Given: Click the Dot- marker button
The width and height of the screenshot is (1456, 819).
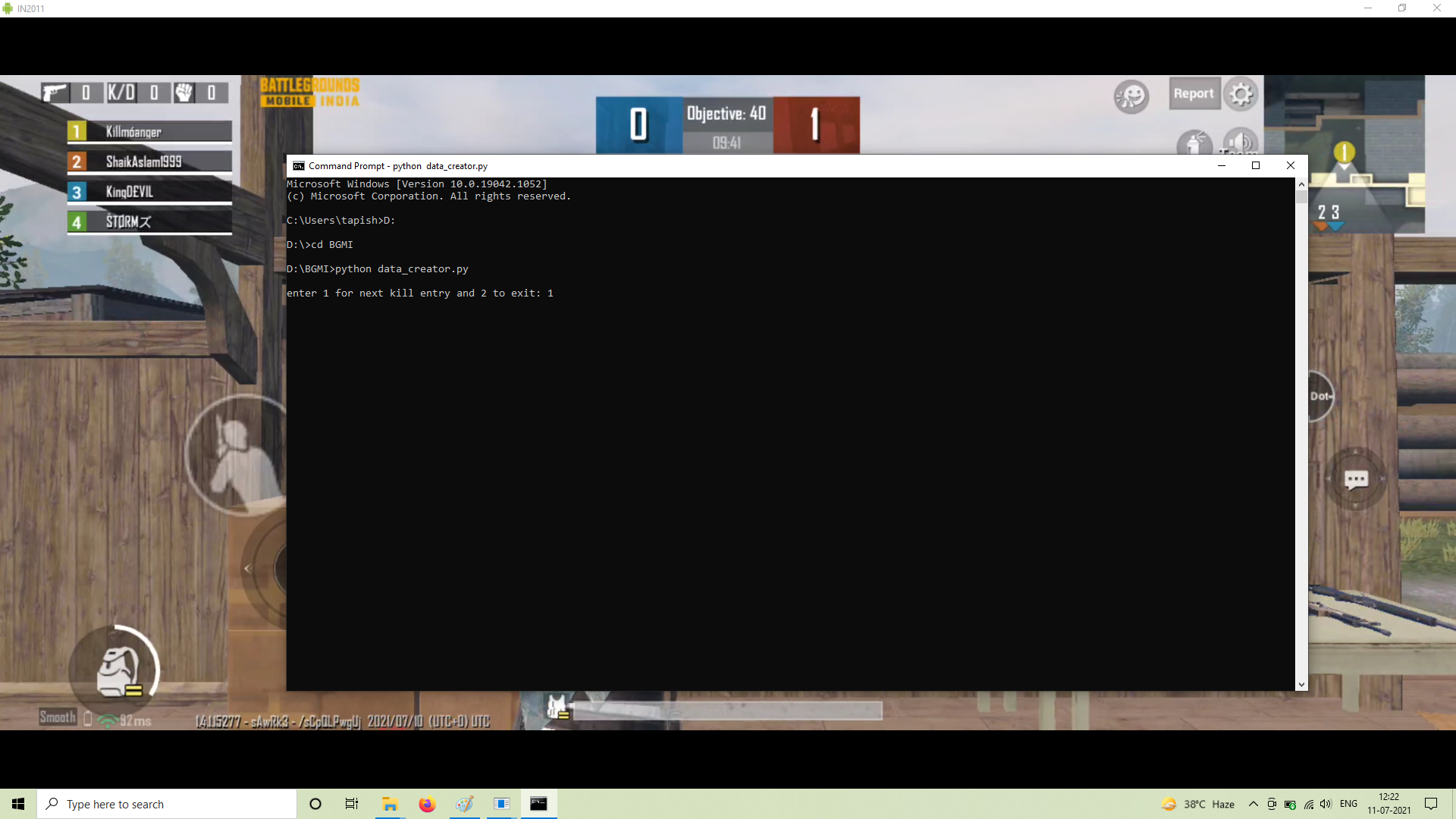Looking at the screenshot, I should click(1320, 396).
